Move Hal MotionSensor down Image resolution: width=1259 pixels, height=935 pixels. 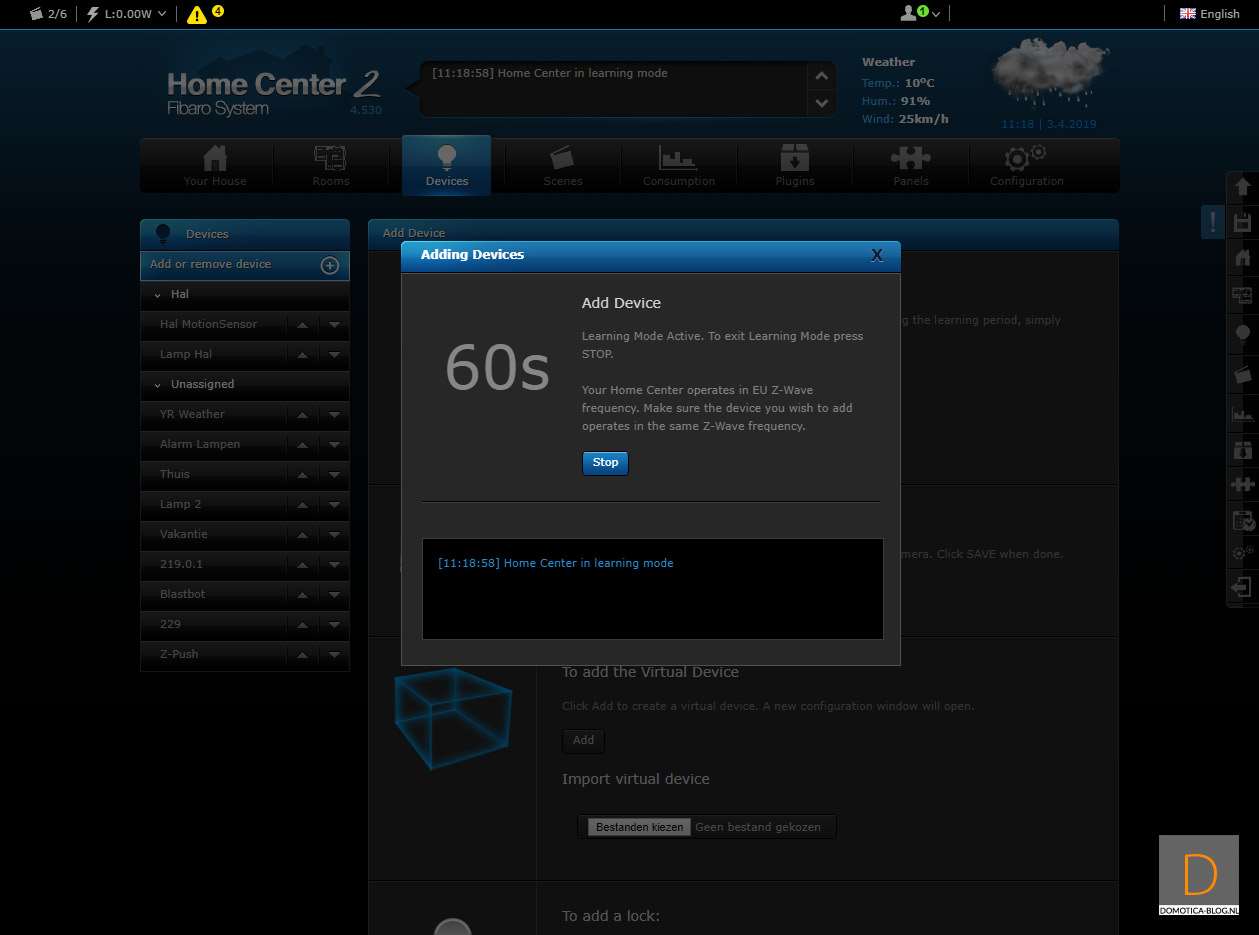[x=334, y=324]
